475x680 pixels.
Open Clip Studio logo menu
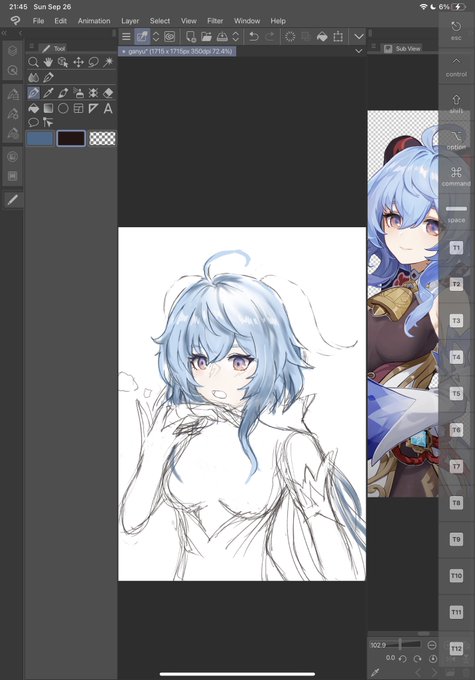15,20
